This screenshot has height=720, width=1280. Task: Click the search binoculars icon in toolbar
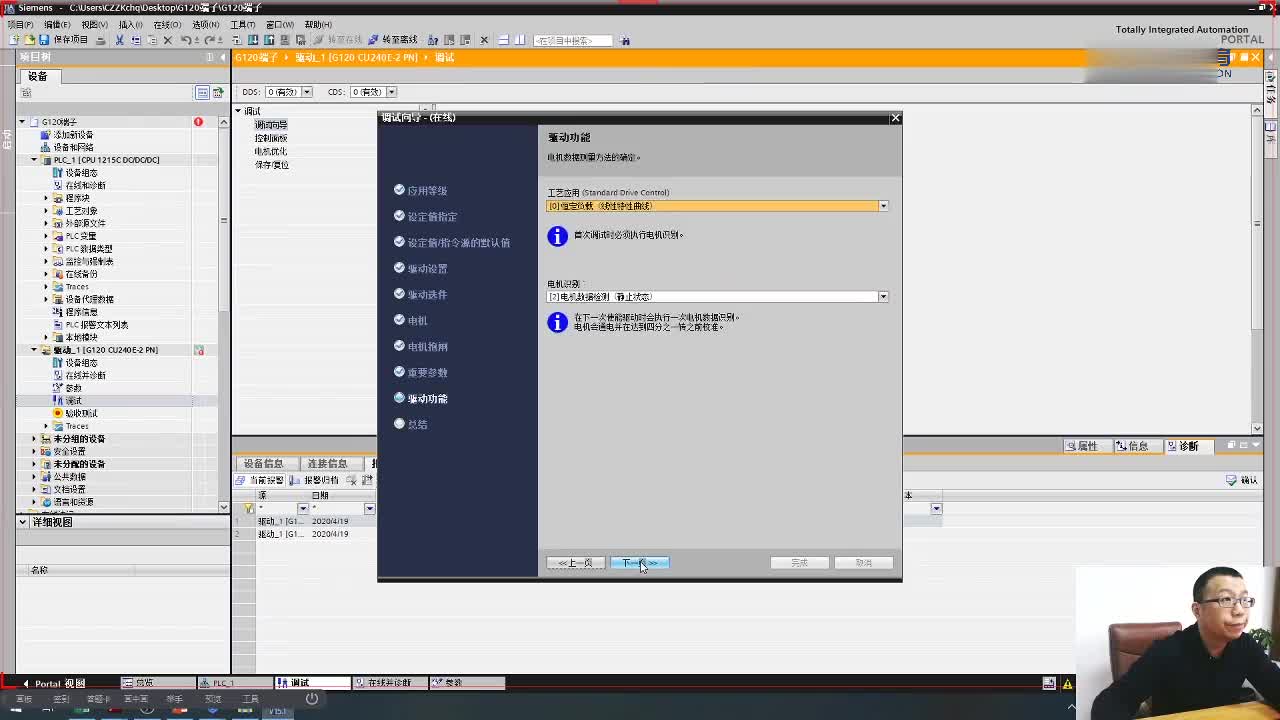[625, 41]
